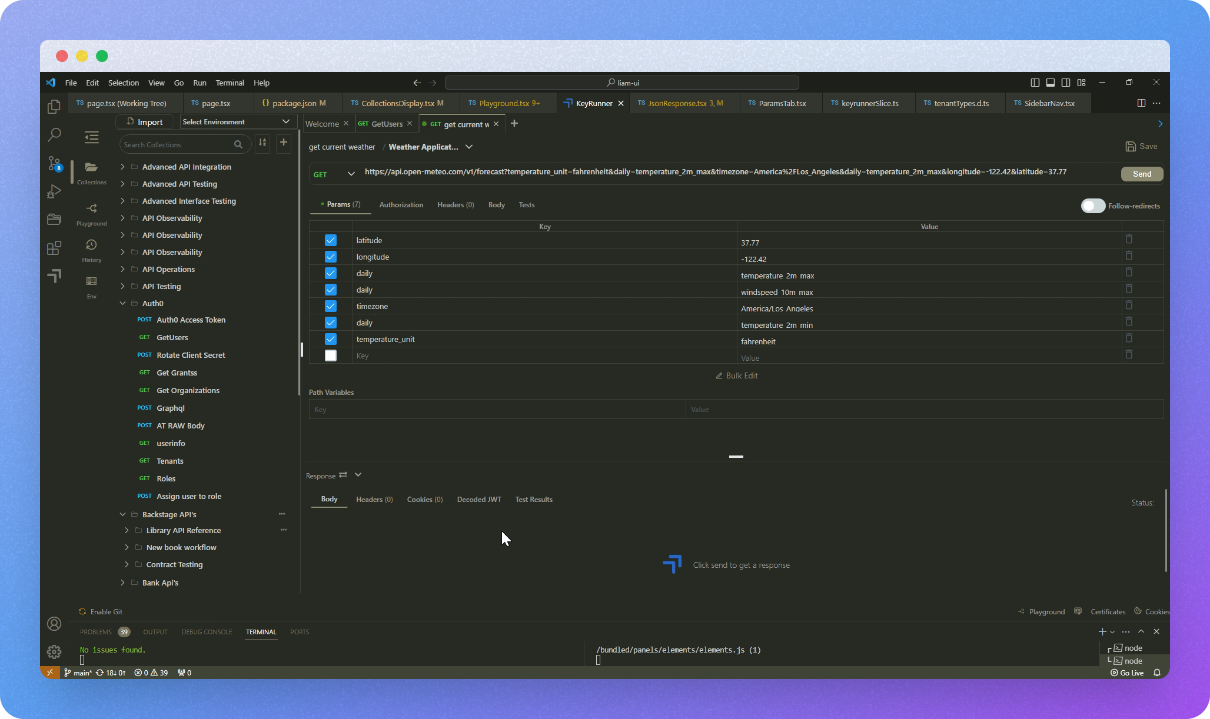Click the Send button
The image size is (1210, 719).
[x=1141, y=174]
